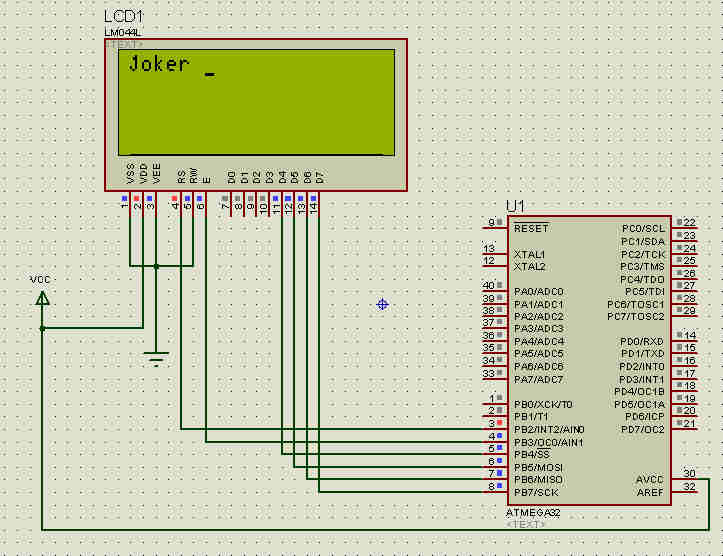Select the ATMEGA32 part name label

coord(535,512)
